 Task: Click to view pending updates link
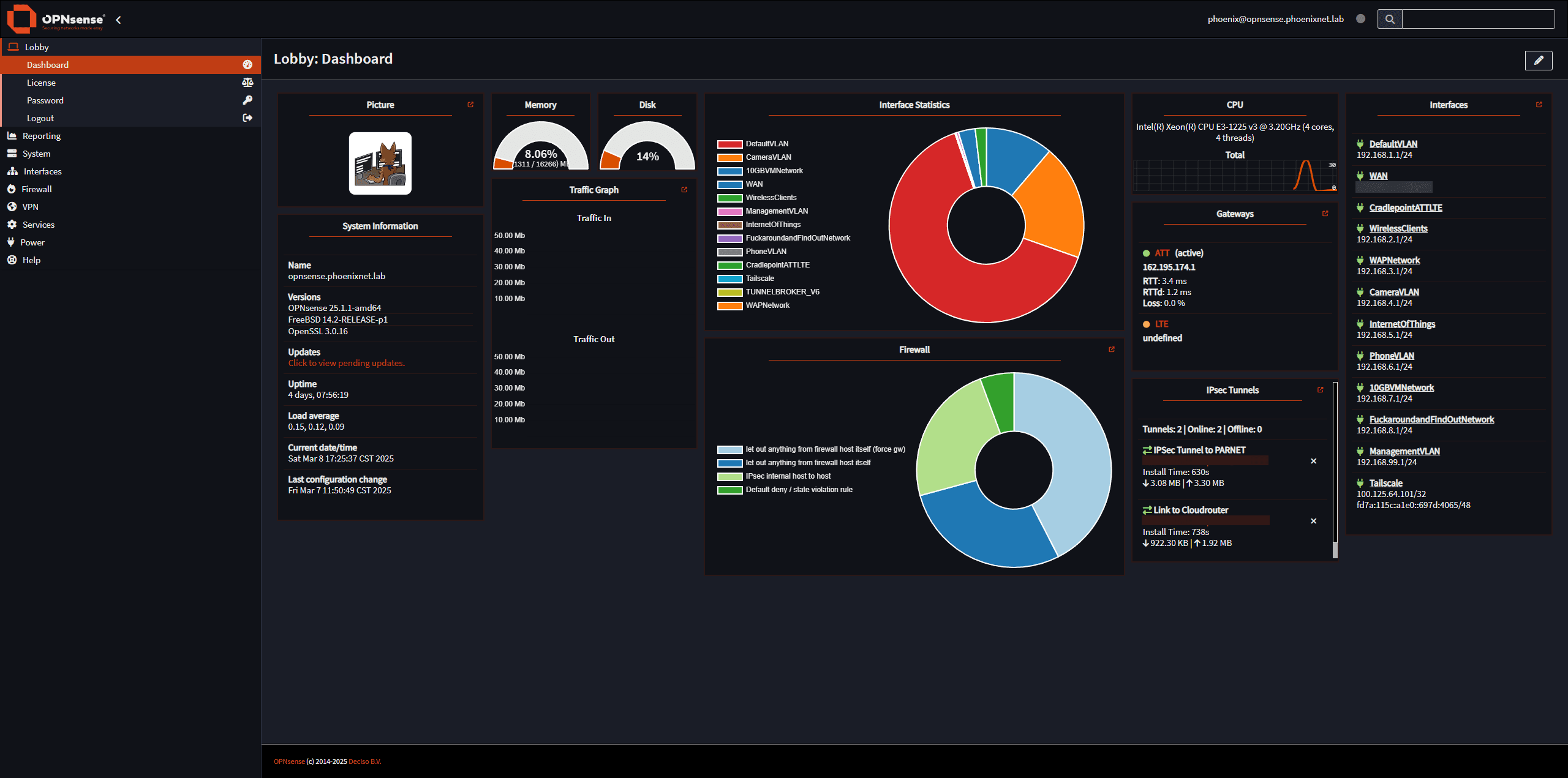(346, 363)
